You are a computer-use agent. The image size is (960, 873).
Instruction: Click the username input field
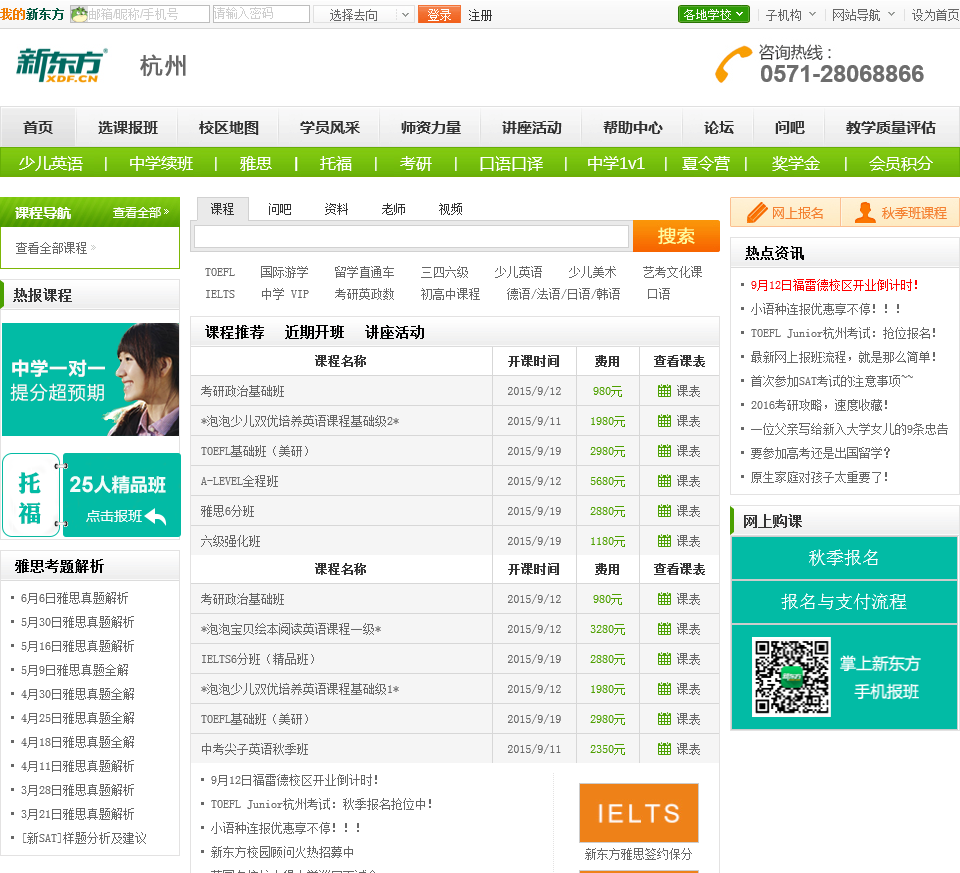click(x=141, y=14)
